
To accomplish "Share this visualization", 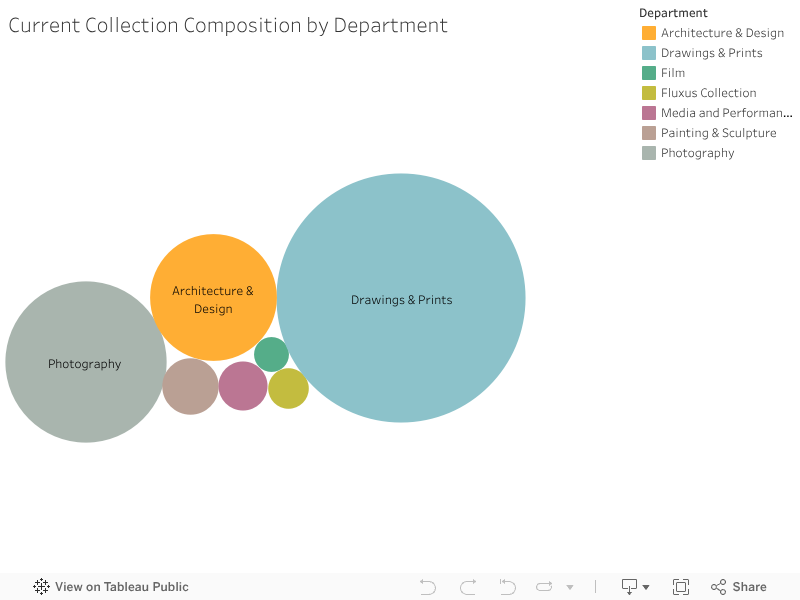I will 738,587.
